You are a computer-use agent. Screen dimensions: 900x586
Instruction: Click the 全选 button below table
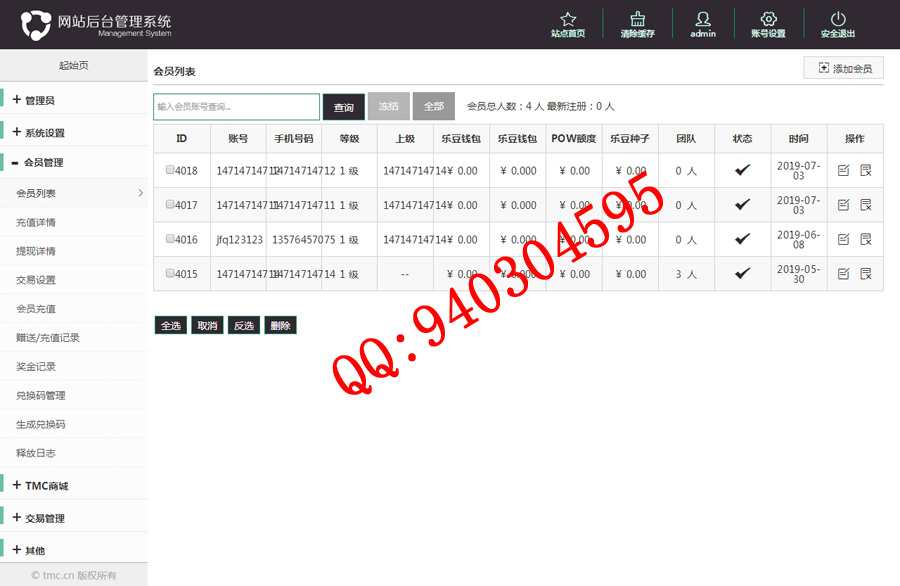pos(171,325)
